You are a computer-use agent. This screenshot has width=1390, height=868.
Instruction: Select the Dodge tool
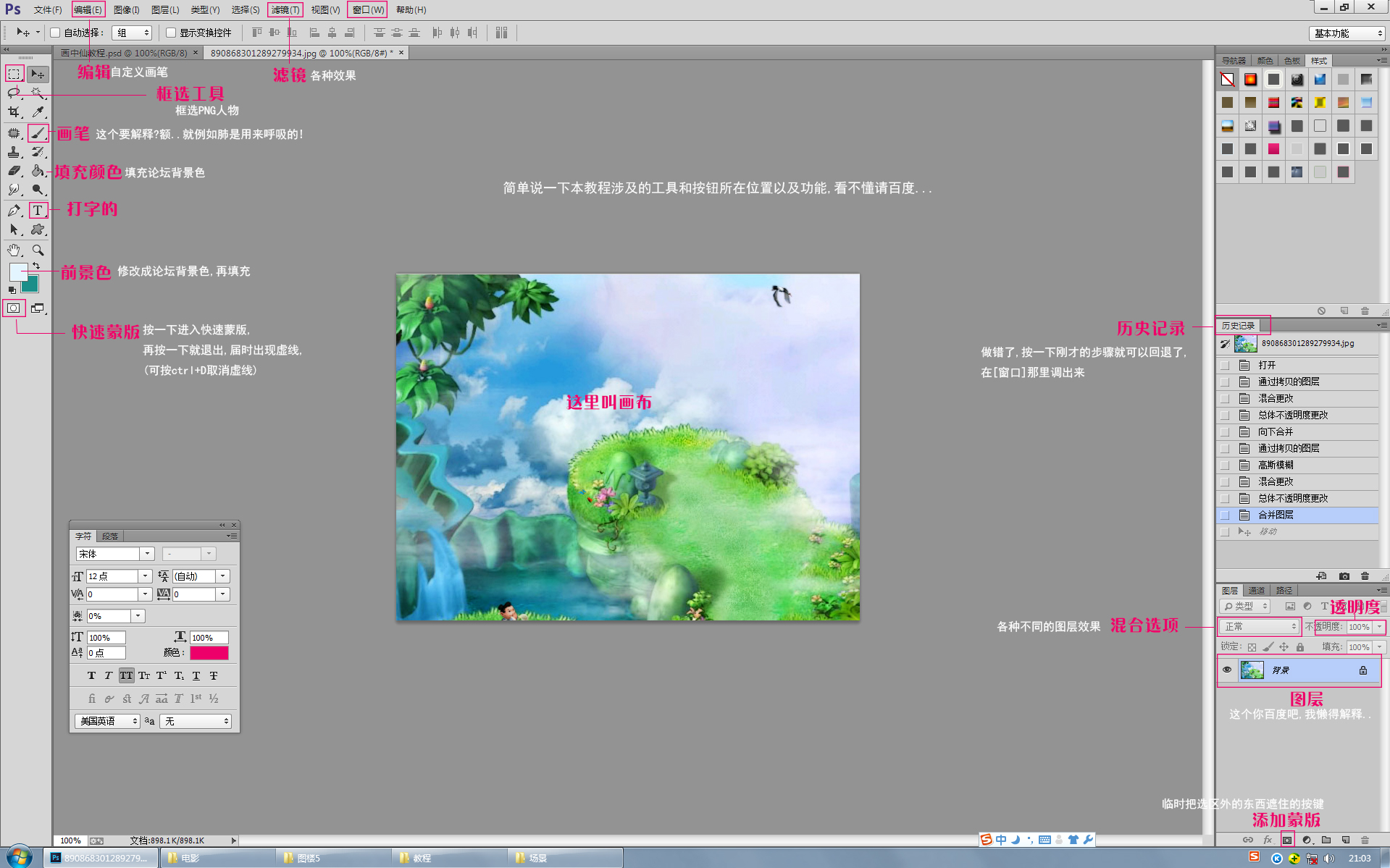pyautogui.click(x=38, y=190)
